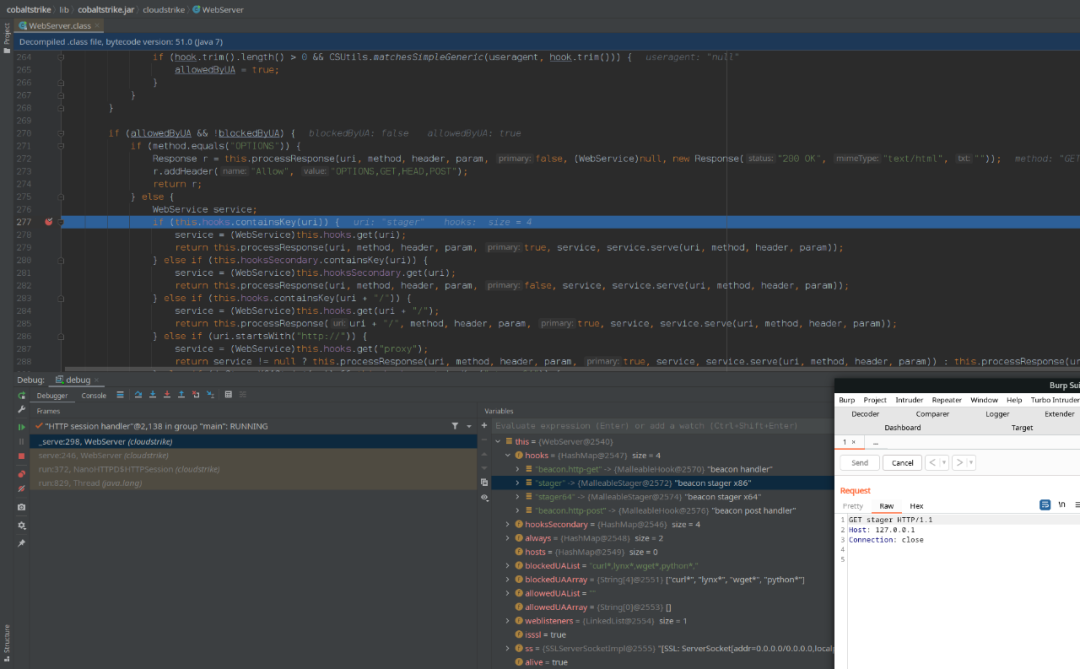Open Burp Project menu
This screenshot has height=669, width=1080.
(875, 400)
